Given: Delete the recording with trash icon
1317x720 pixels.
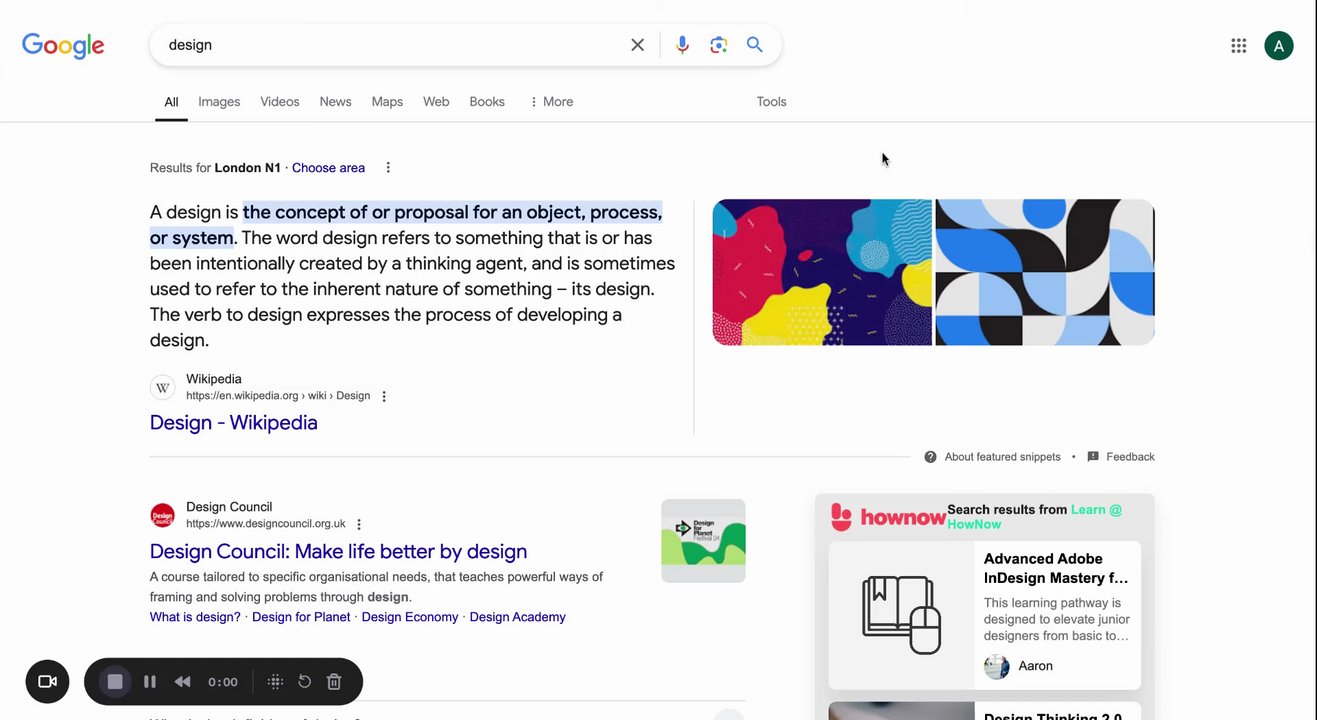Looking at the screenshot, I should (334, 682).
